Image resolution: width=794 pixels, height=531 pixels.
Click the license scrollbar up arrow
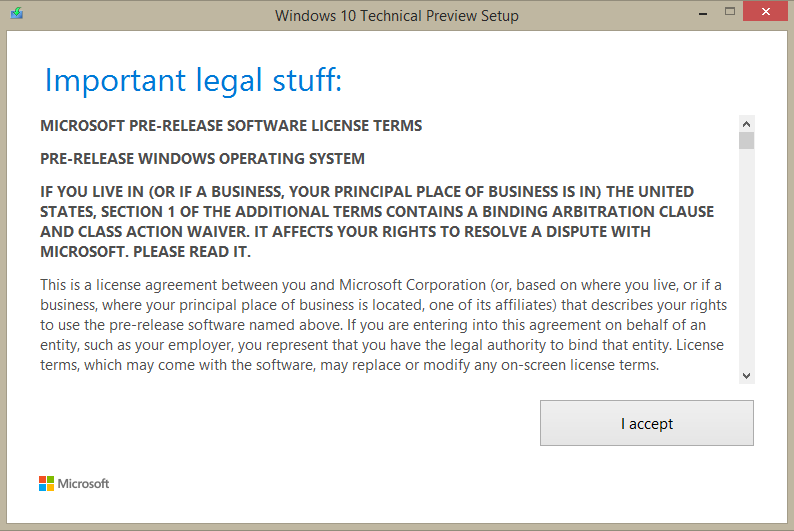(746, 124)
